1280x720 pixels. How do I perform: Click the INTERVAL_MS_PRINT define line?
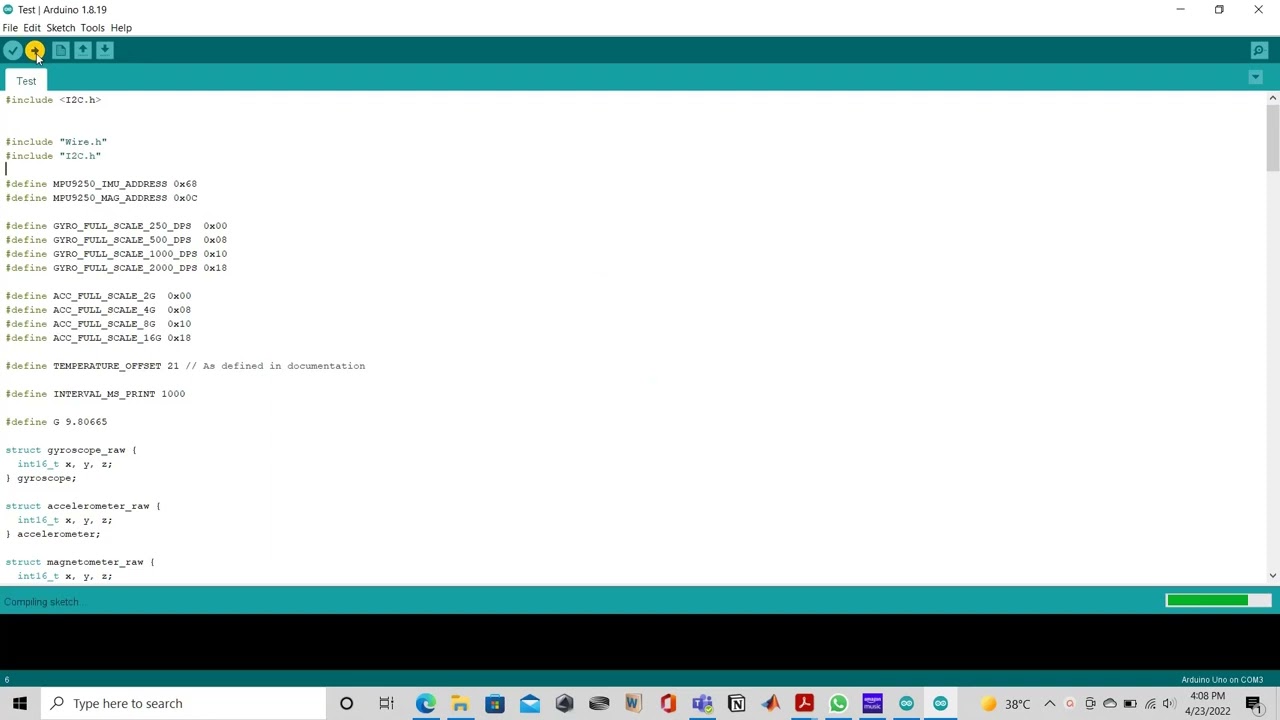click(x=95, y=394)
